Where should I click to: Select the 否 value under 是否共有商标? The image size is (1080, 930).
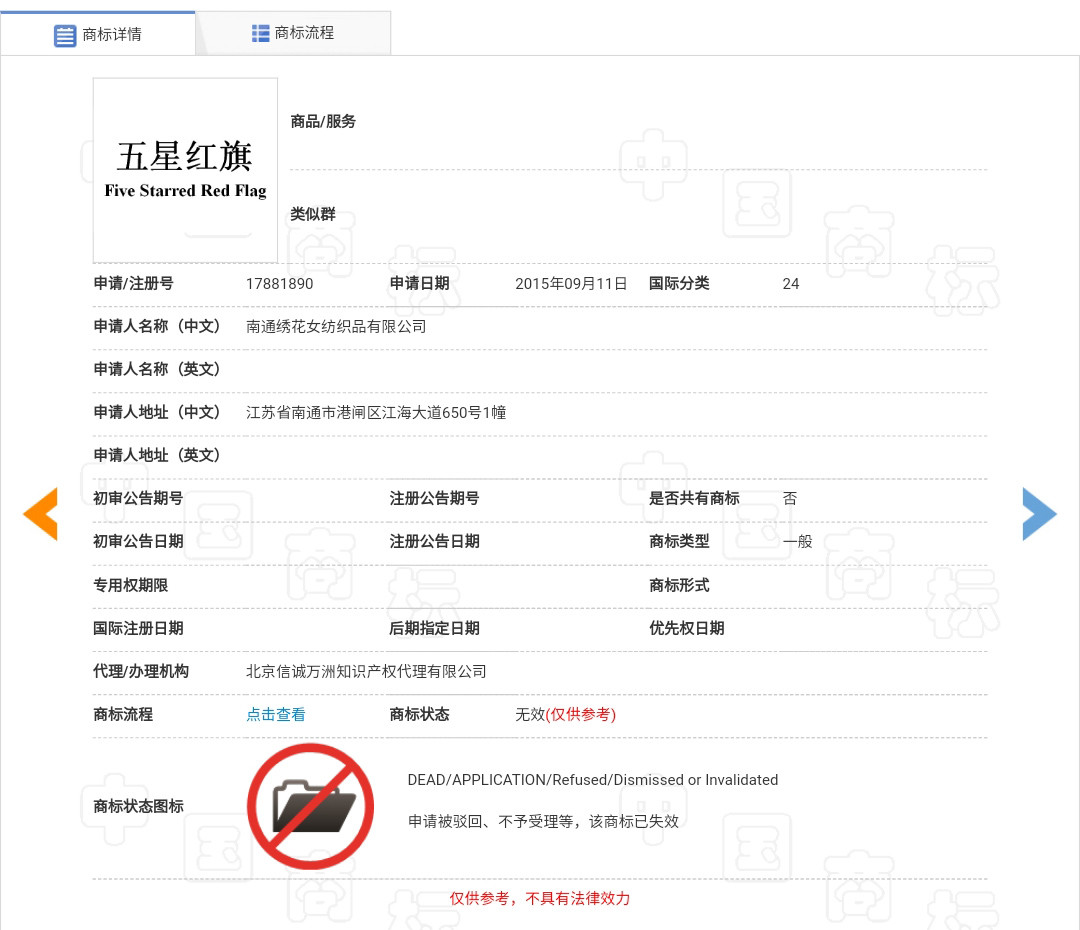coord(790,497)
